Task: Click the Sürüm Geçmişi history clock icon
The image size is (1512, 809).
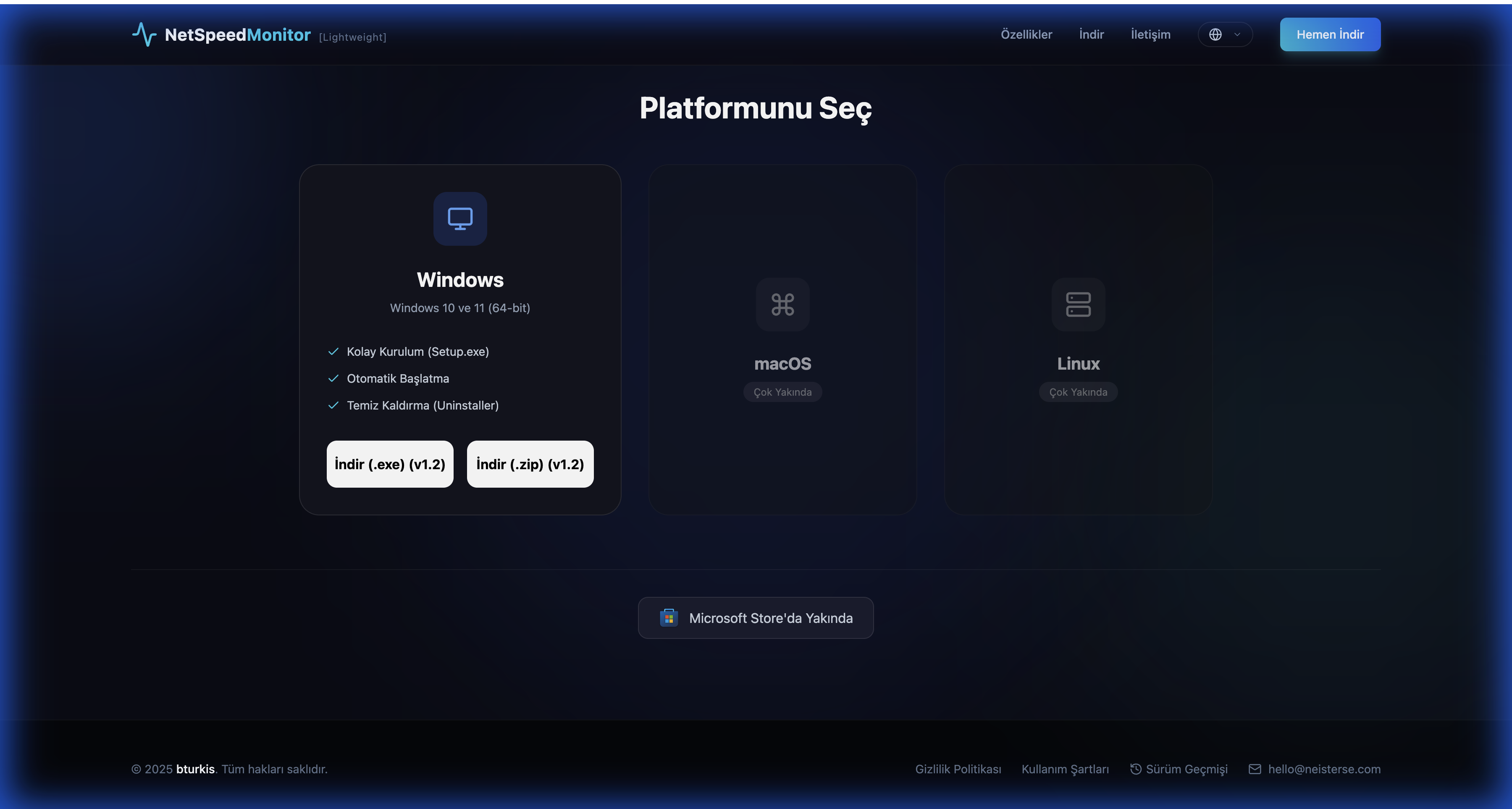Action: 1136,769
